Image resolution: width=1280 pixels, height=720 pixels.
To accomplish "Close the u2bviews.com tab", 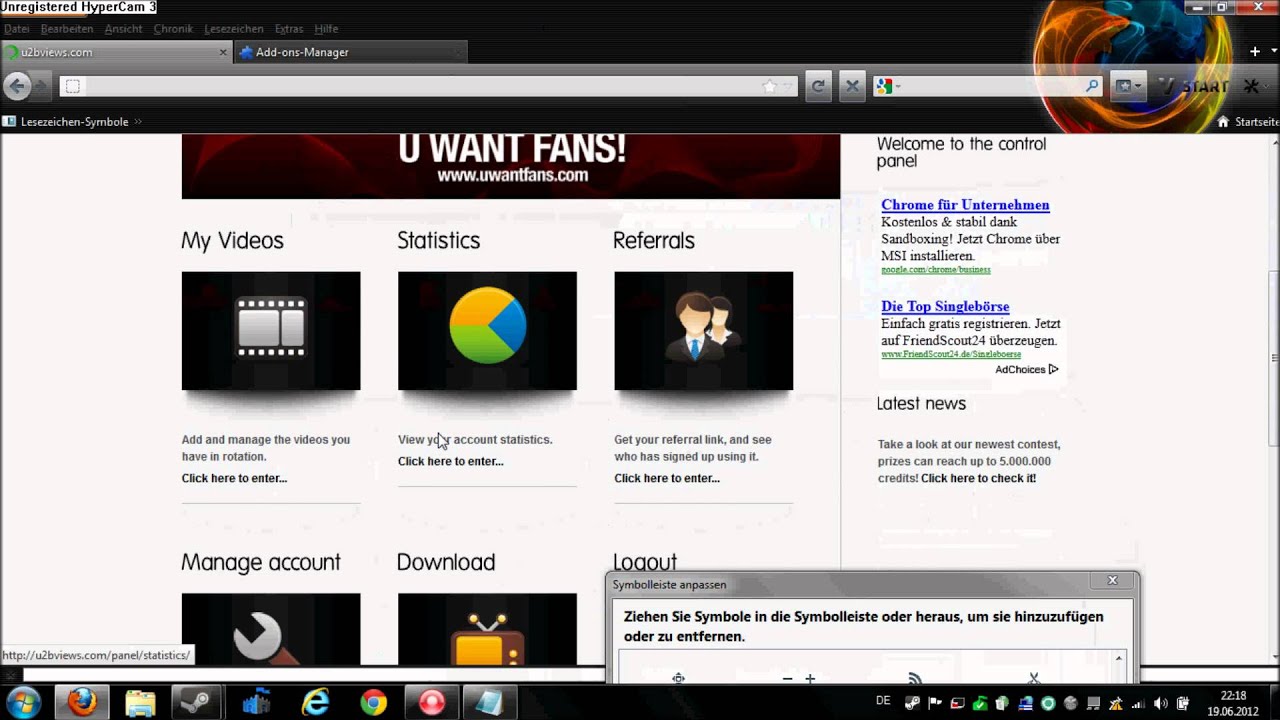I will point(223,52).
